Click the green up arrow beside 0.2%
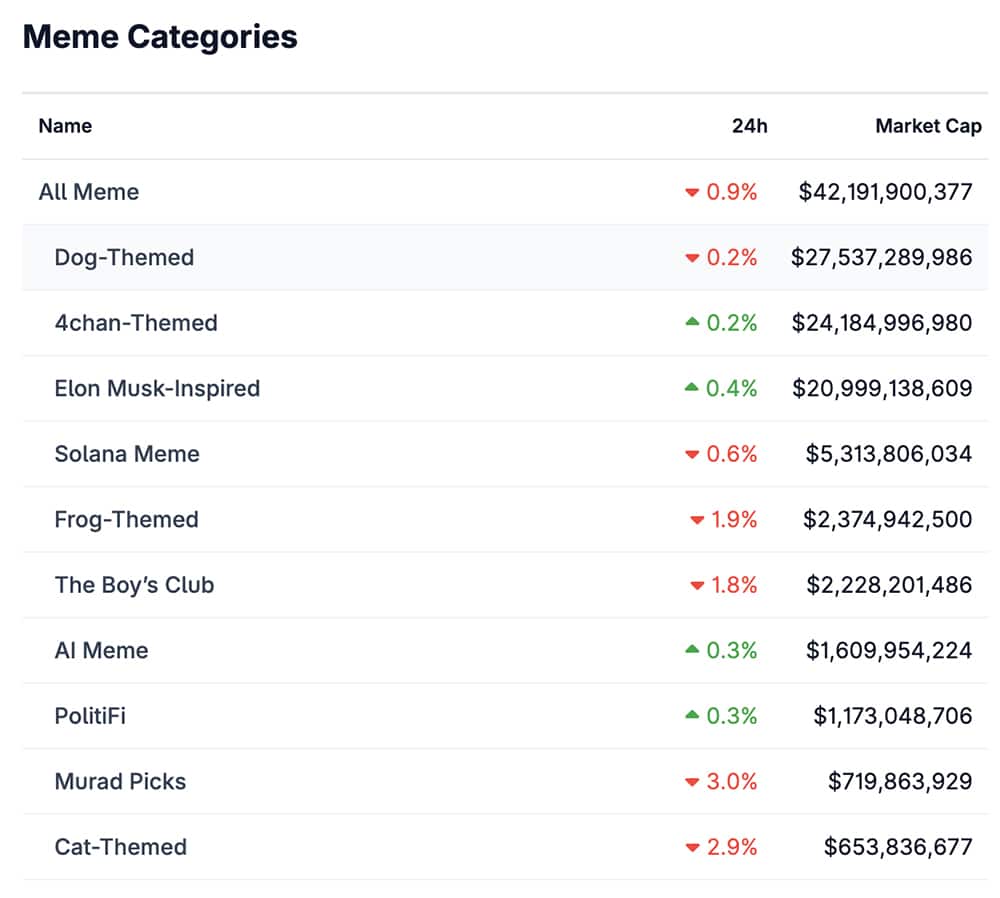This screenshot has width=1000, height=898. 691,323
